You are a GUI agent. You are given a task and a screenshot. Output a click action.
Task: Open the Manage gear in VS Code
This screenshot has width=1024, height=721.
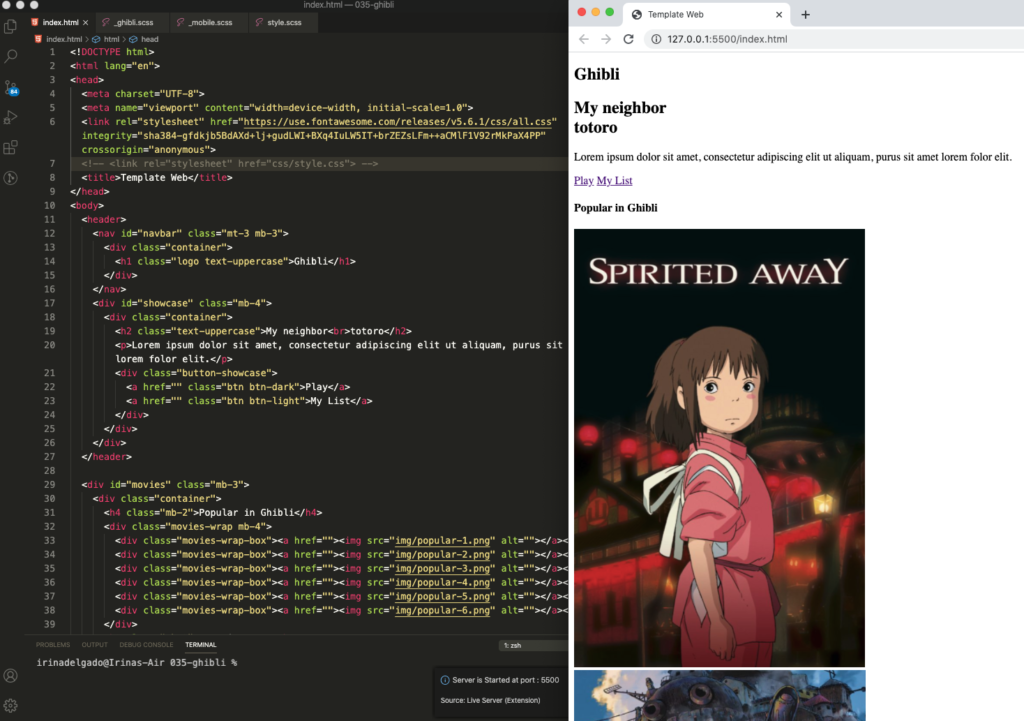[10, 705]
